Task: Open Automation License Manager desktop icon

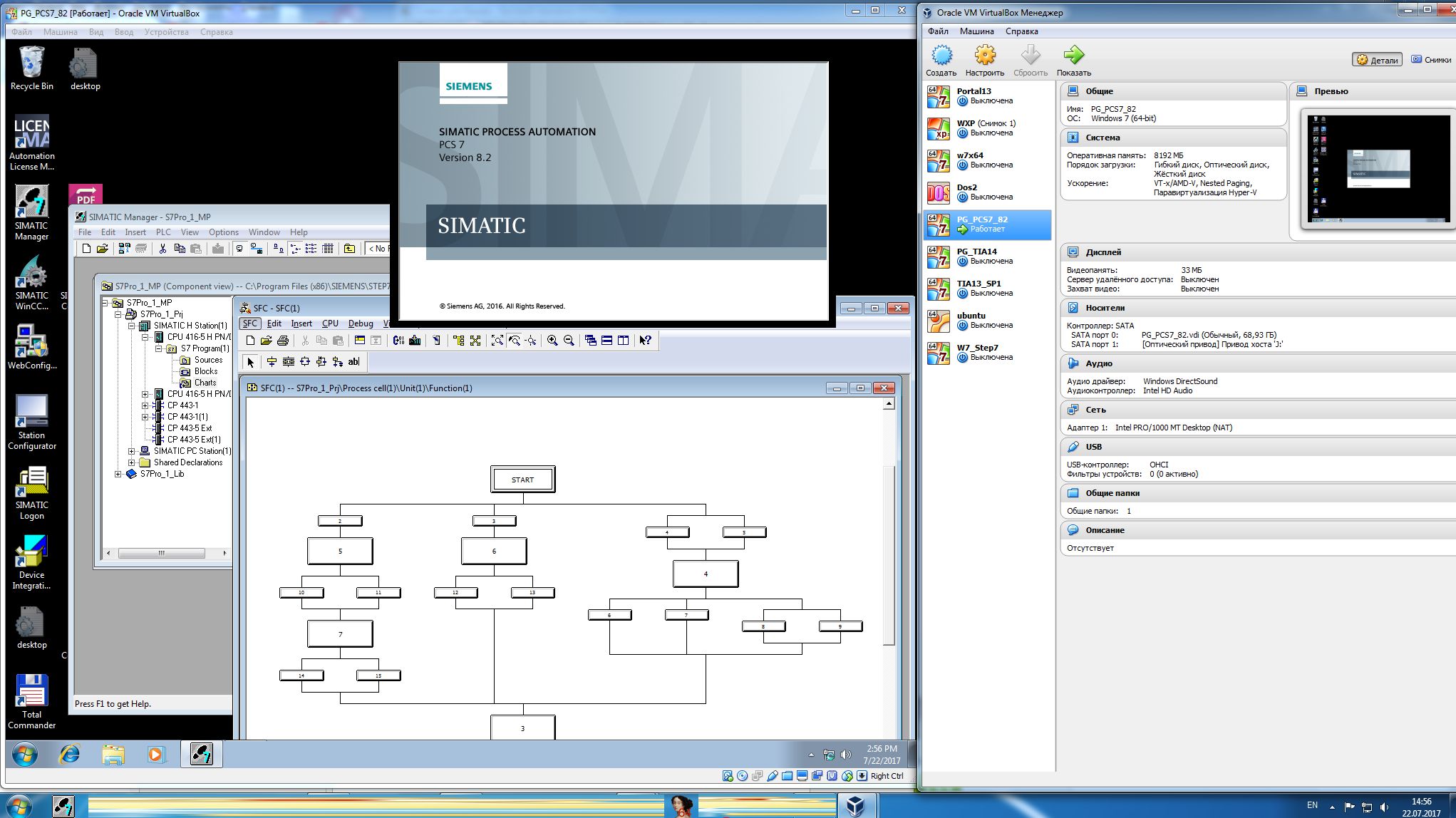Action: coord(32,143)
